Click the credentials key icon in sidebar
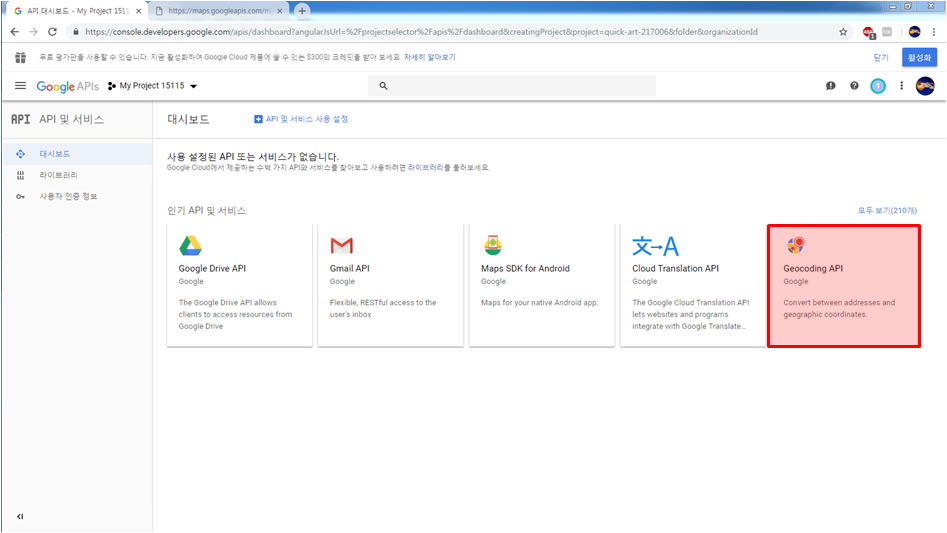 pyautogui.click(x=21, y=196)
